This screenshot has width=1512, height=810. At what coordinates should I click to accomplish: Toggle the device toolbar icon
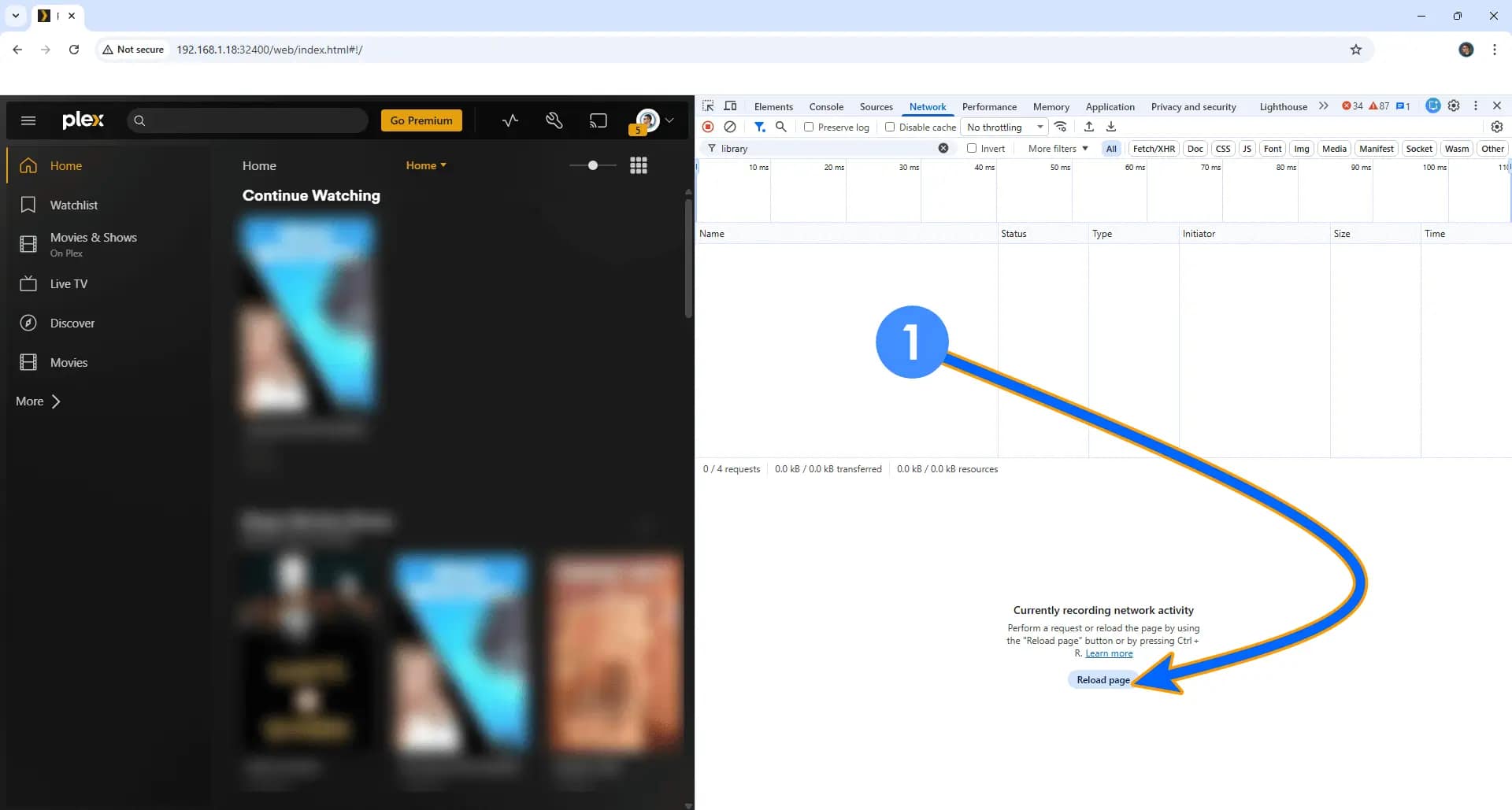(x=731, y=106)
